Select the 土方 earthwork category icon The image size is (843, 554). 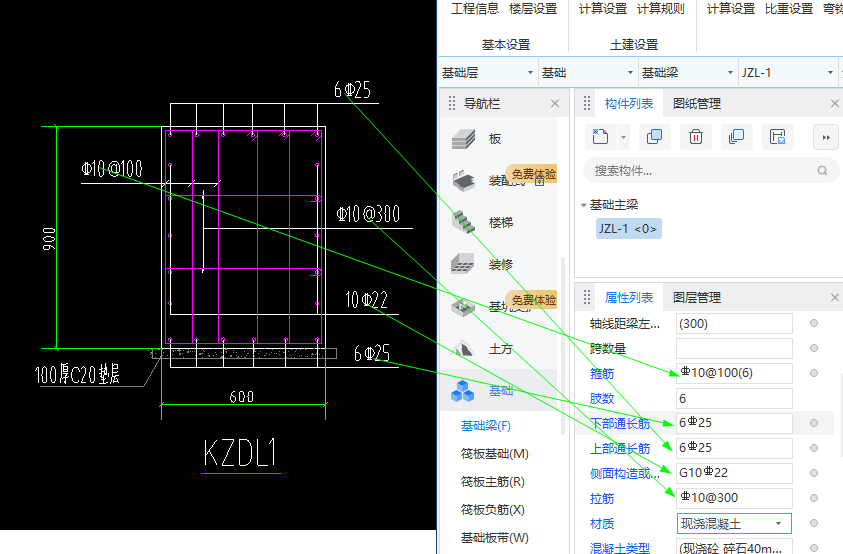tap(463, 349)
